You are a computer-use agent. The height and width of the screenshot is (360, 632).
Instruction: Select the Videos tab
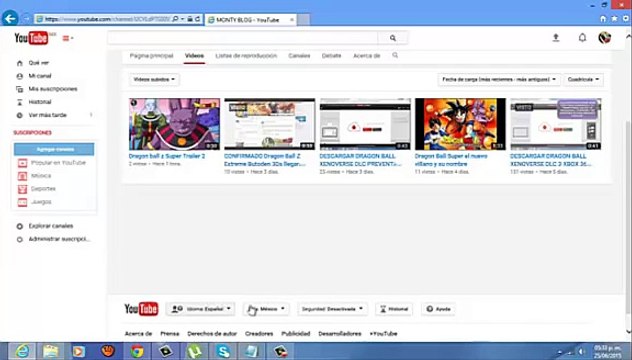coord(194,56)
